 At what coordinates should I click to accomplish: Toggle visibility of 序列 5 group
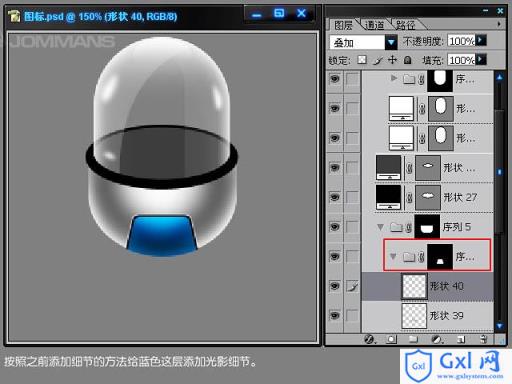click(x=335, y=227)
